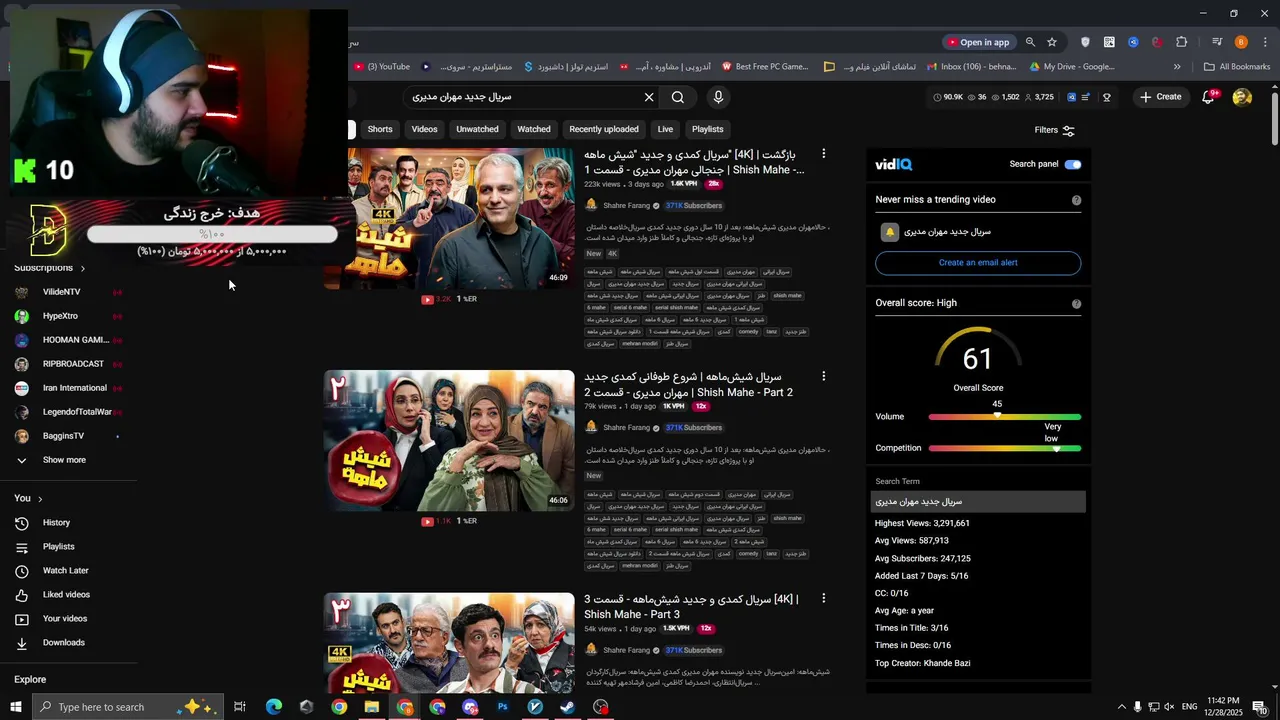Viewport: 1280px width, 720px height.
Task: Click the shield extension icon in toolbar
Action: click(1086, 42)
